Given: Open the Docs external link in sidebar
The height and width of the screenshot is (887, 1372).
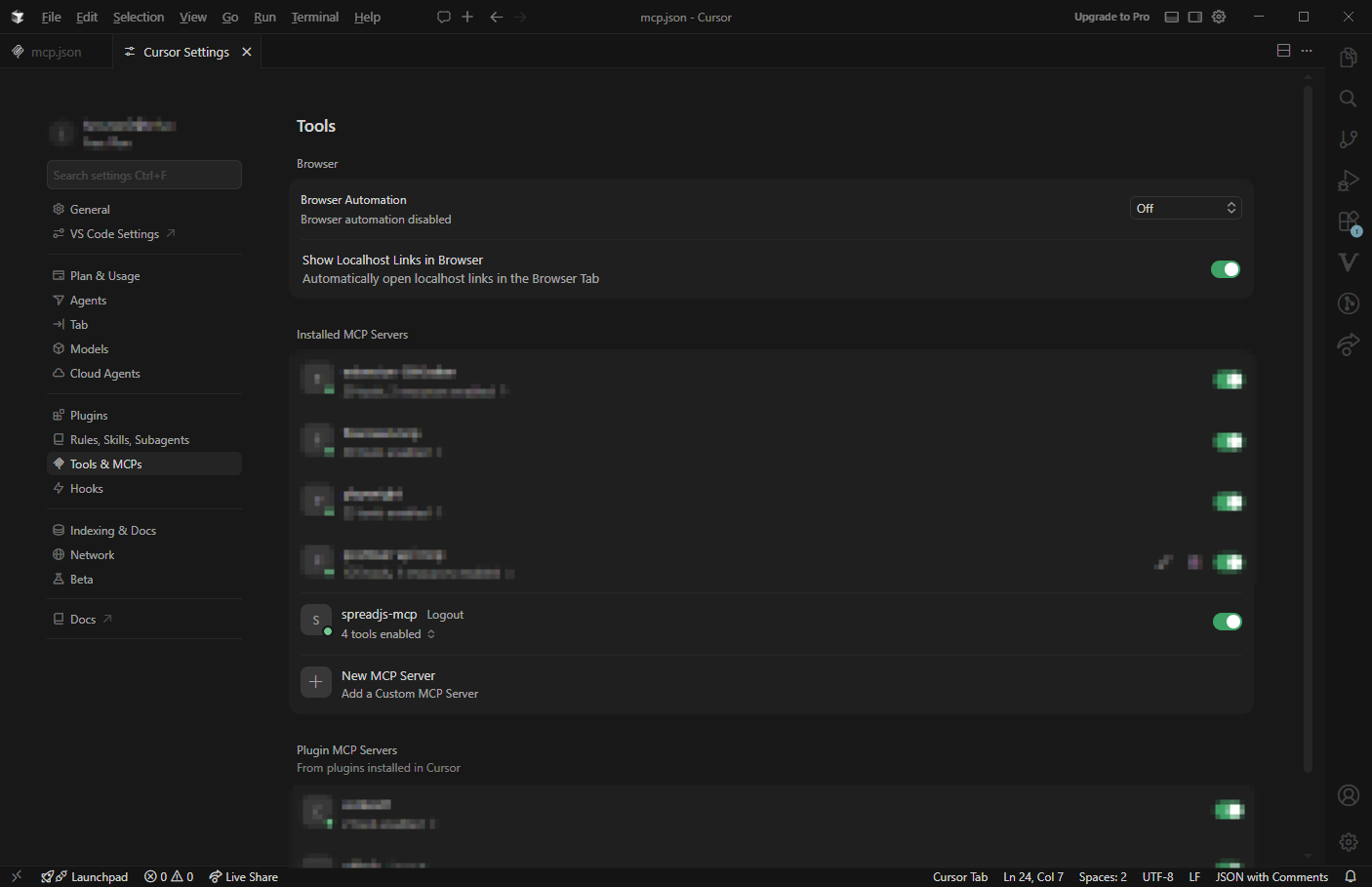Looking at the screenshot, I should coord(83,620).
